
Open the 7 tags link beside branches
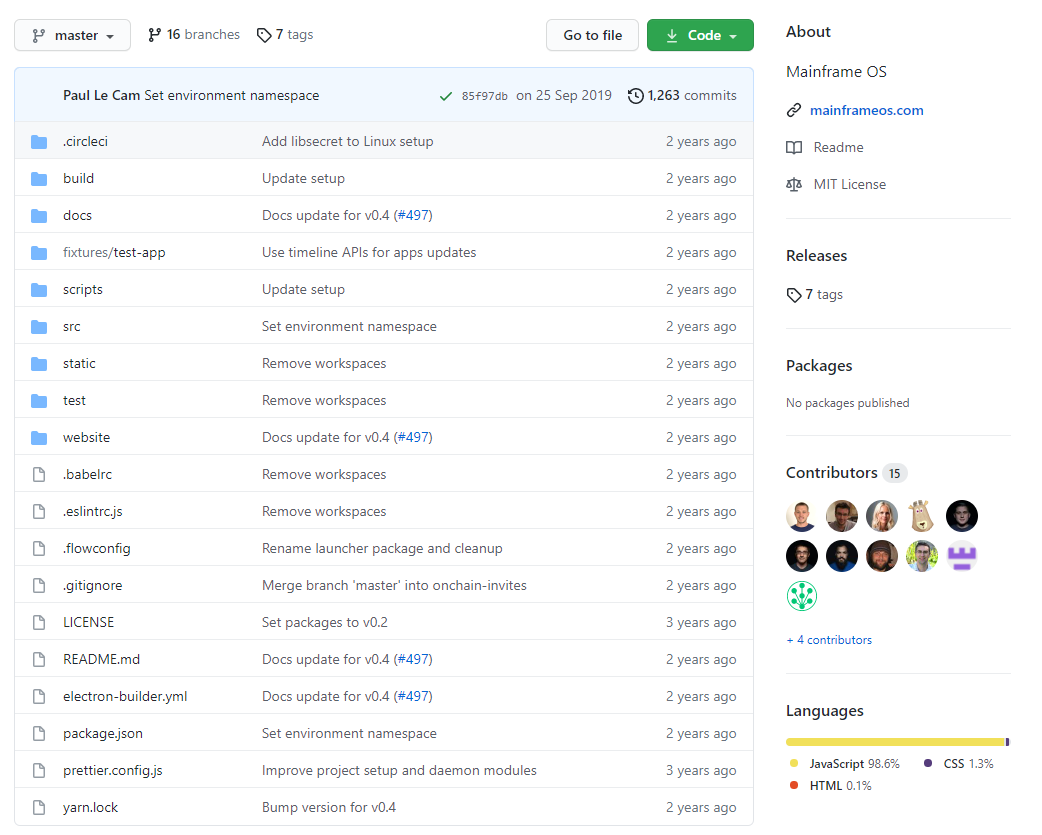285,35
